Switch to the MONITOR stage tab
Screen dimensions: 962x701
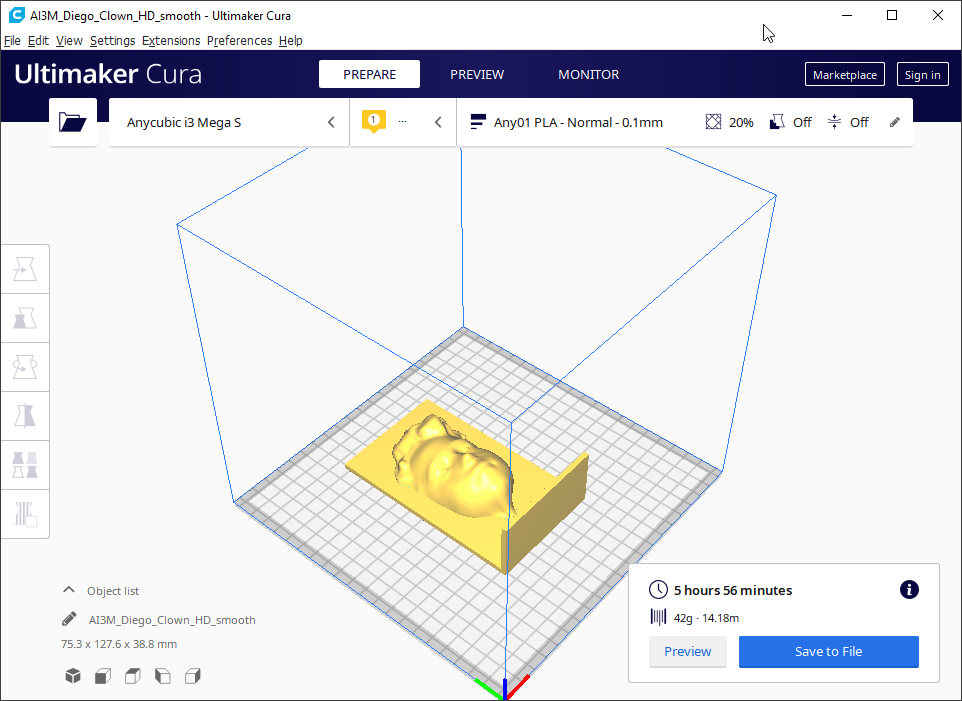pyautogui.click(x=588, y=75)
